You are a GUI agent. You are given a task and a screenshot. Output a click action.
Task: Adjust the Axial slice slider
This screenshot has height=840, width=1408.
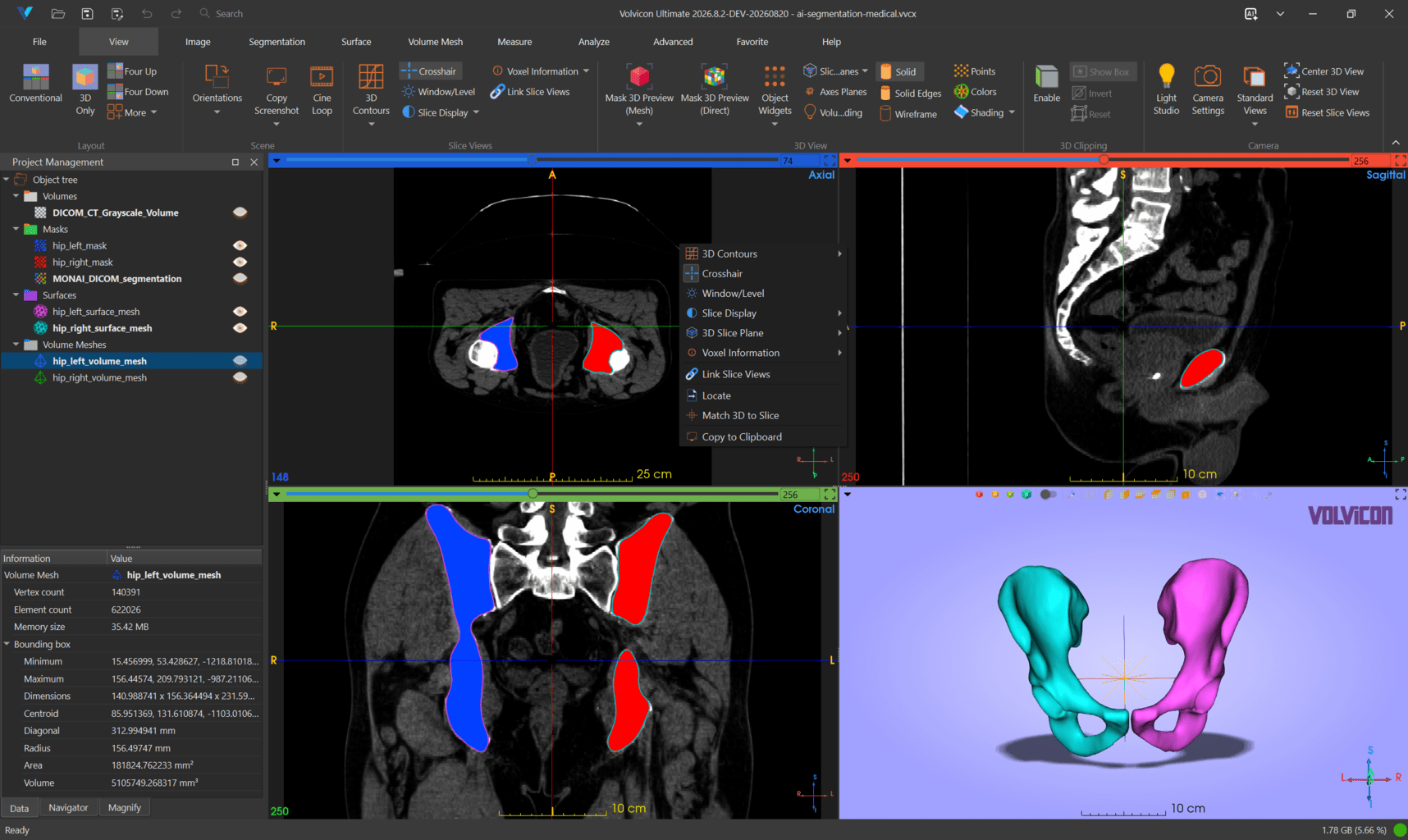coord(532,160)
